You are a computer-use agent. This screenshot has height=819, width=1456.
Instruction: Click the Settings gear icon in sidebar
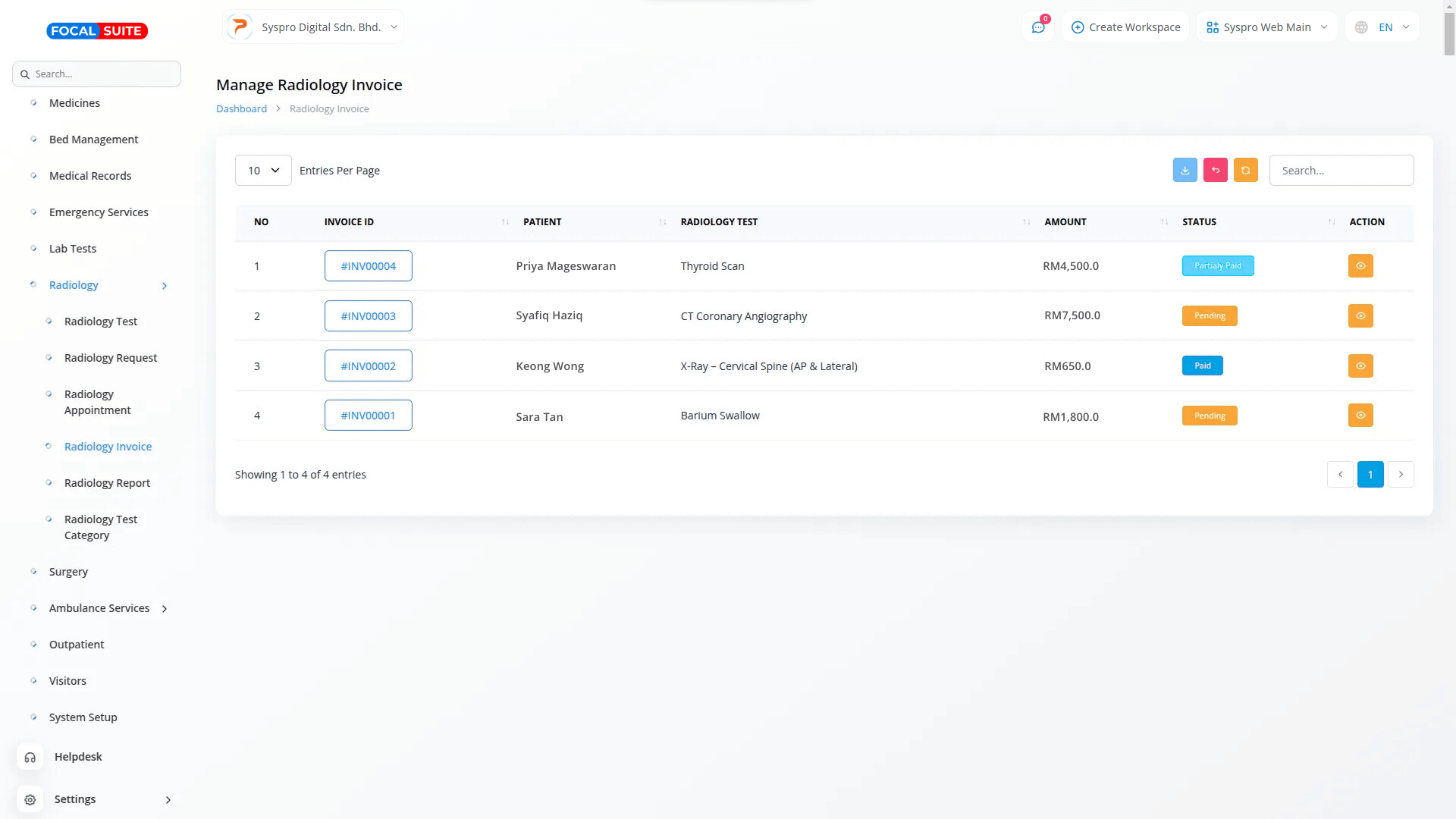click(30, 799)
